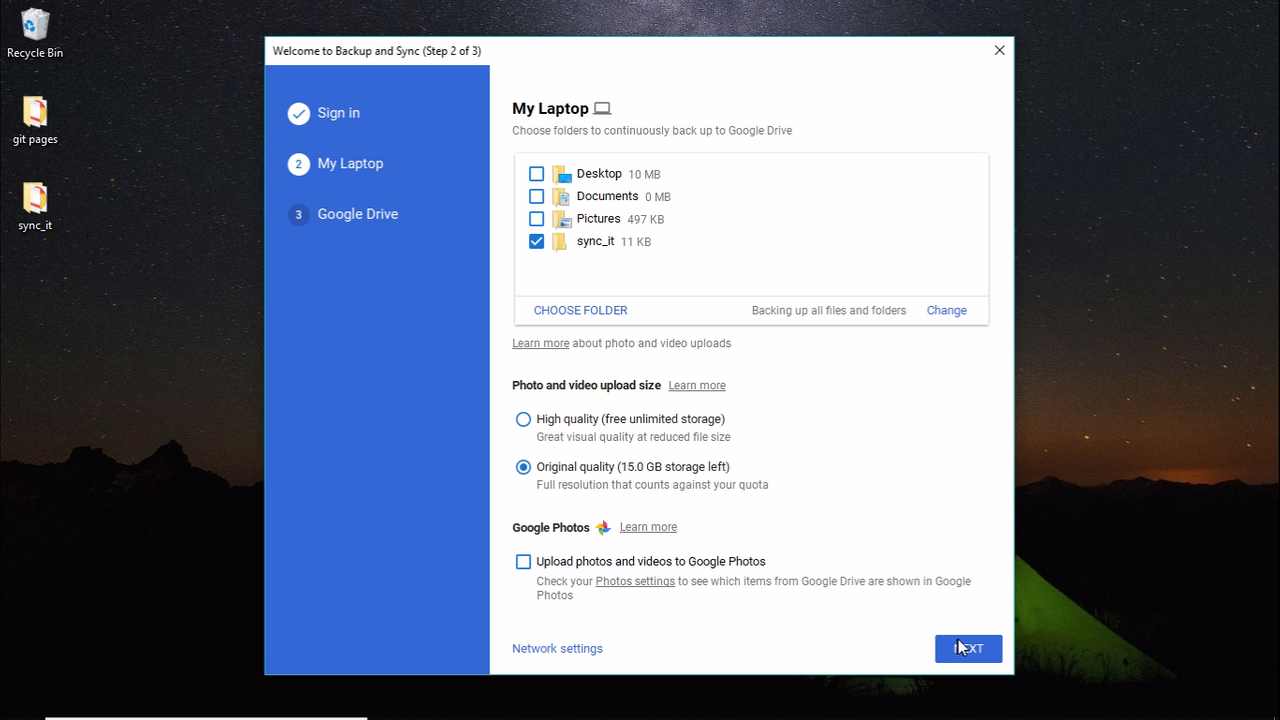Screen dimensions: 1280x720
Task: Close the Backup and Sync window
Action: (999, 50)
